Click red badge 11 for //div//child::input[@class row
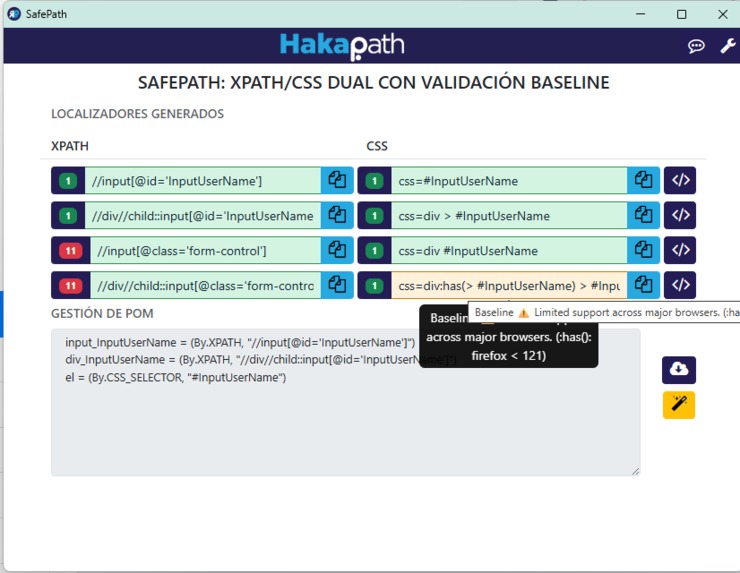This screenshot has height=573, width=740. (x=71, y=286)
